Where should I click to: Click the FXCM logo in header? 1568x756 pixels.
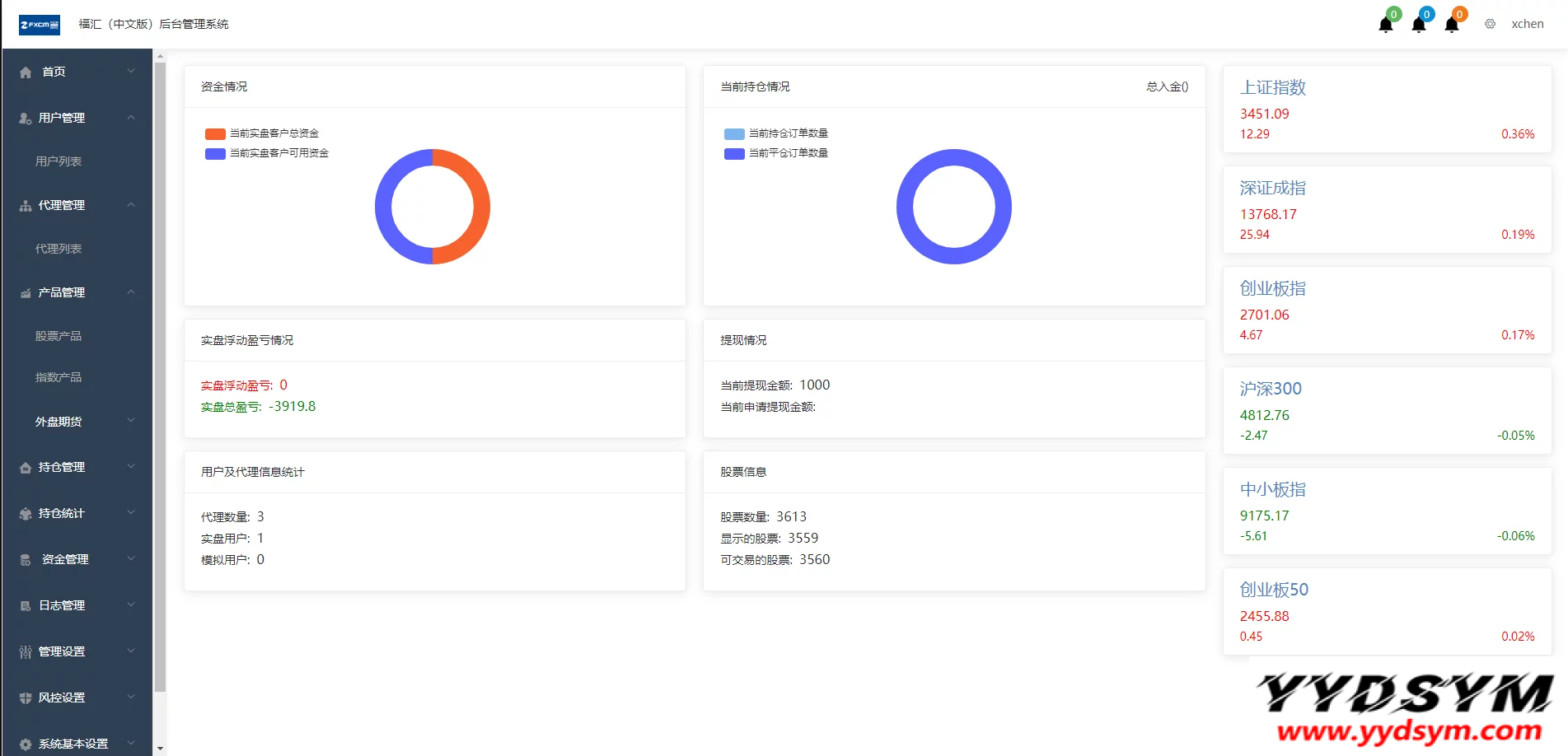[40, 25]
